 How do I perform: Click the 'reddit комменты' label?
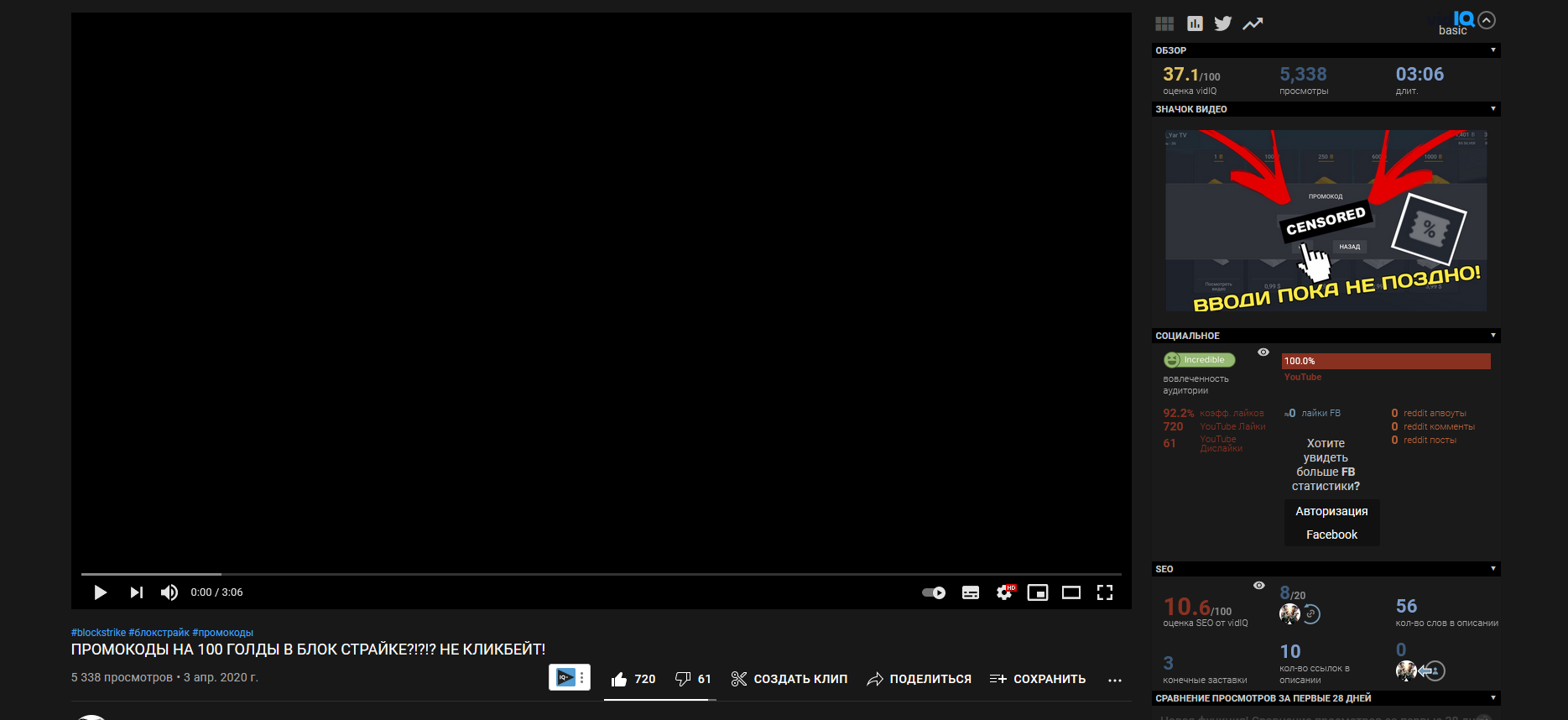click(x=1439, y=427)
